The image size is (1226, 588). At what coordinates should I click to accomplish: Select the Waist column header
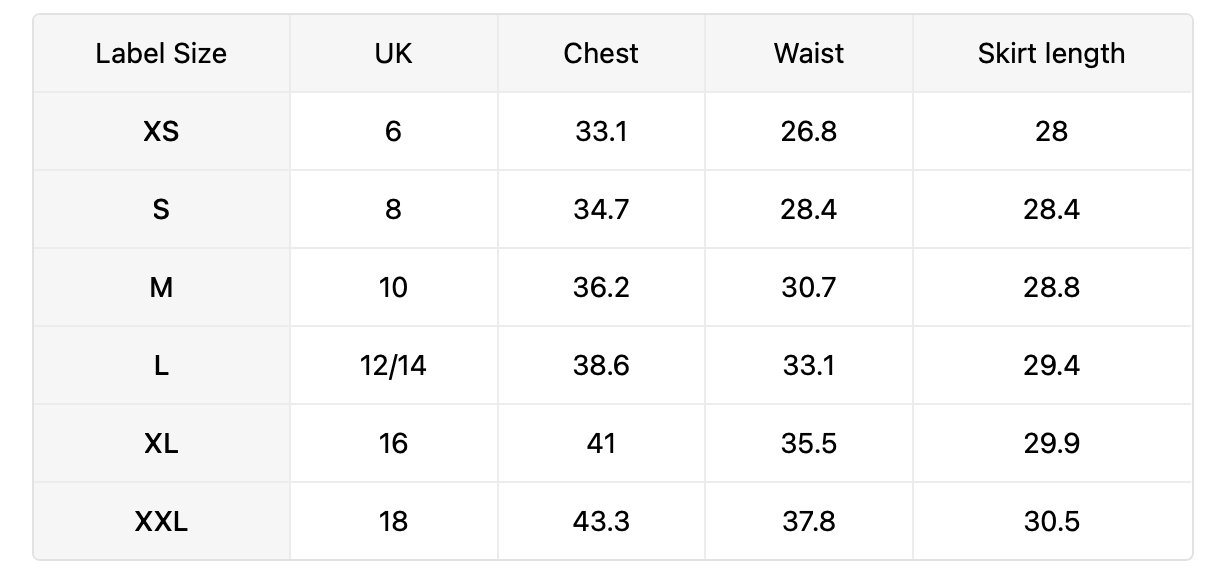click(809, 53)
